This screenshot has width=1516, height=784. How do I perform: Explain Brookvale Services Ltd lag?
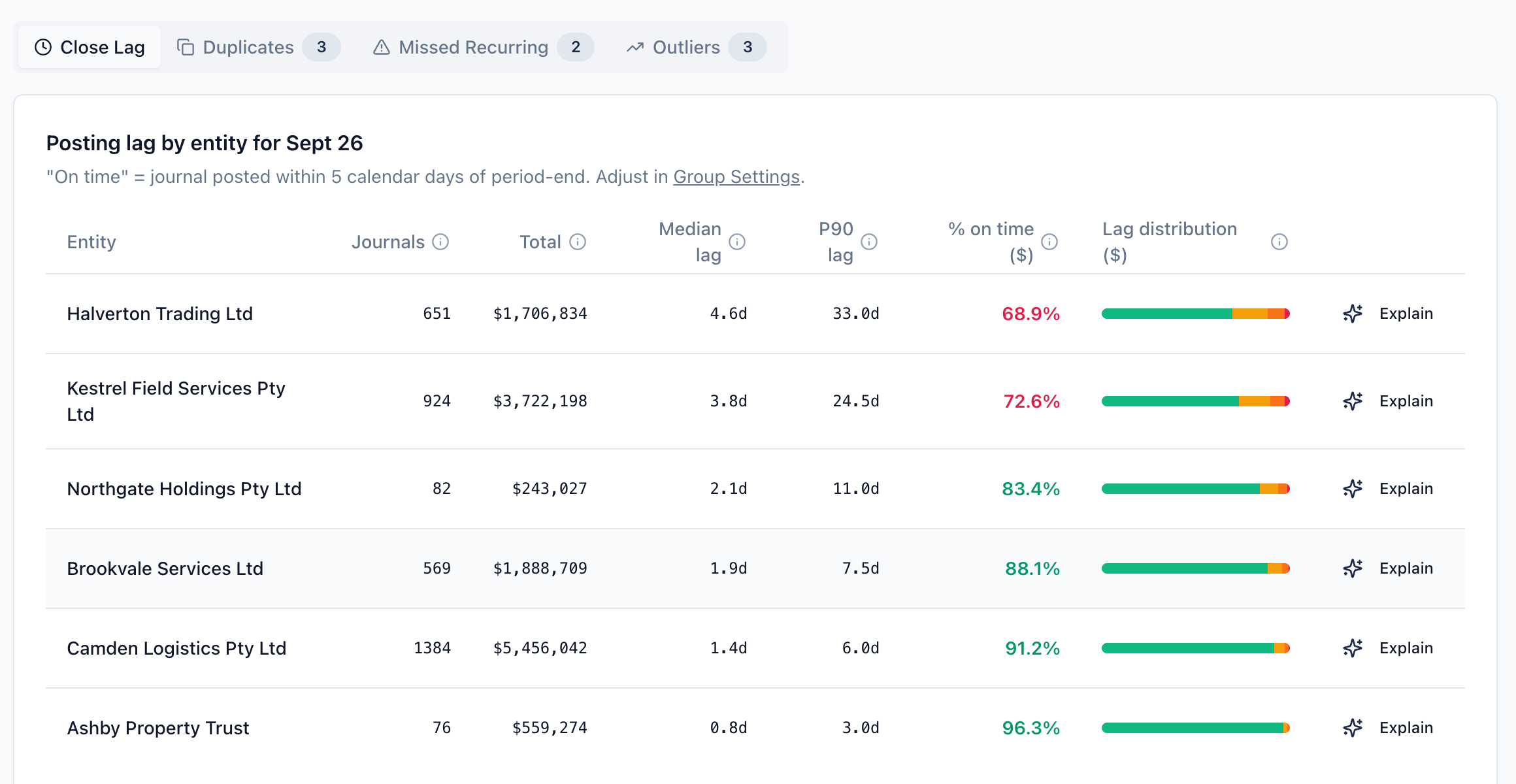coord(1388,568)
